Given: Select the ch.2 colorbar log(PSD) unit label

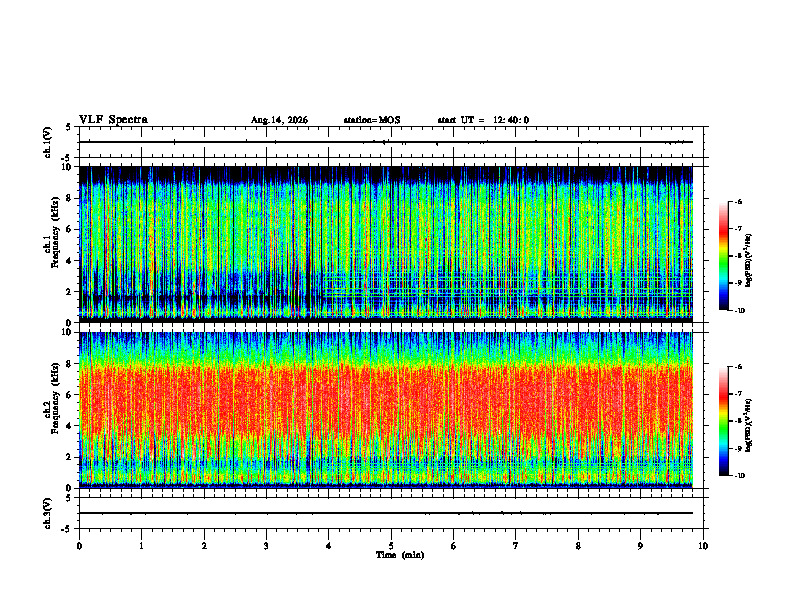Looking at the screenshot, I should click(x=748, y=425).
